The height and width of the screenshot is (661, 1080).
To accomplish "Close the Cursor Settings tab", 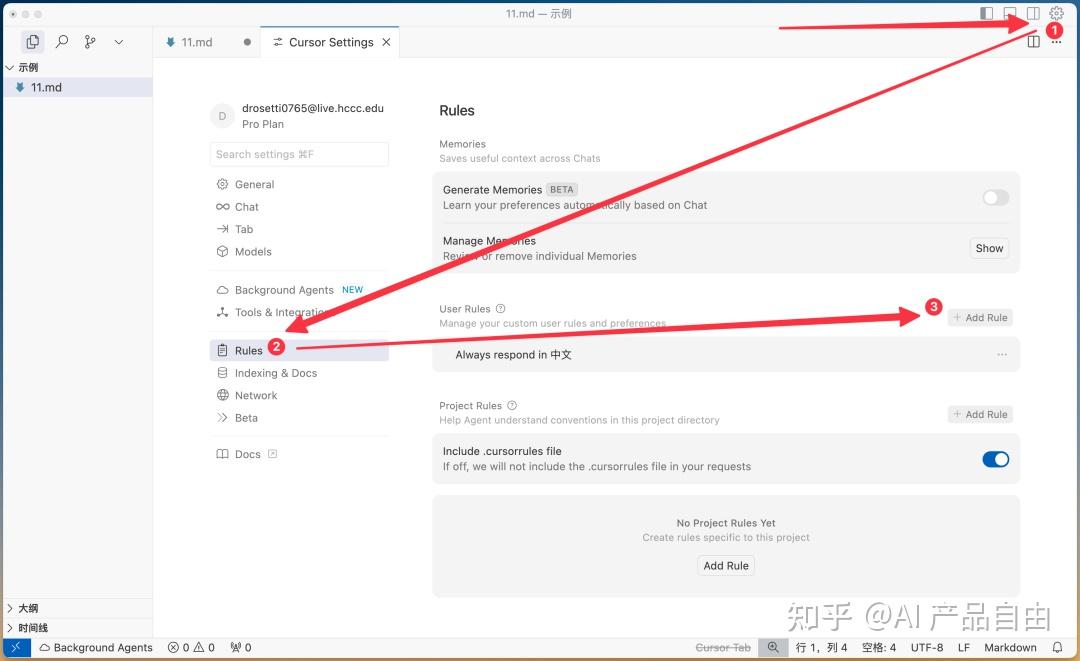I will click(386, 42).
